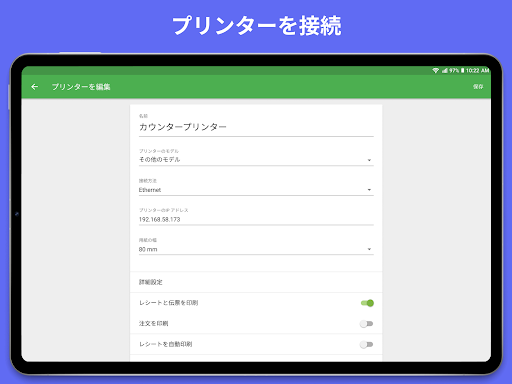Tap the 詳細設定 section header

(151, 282)
